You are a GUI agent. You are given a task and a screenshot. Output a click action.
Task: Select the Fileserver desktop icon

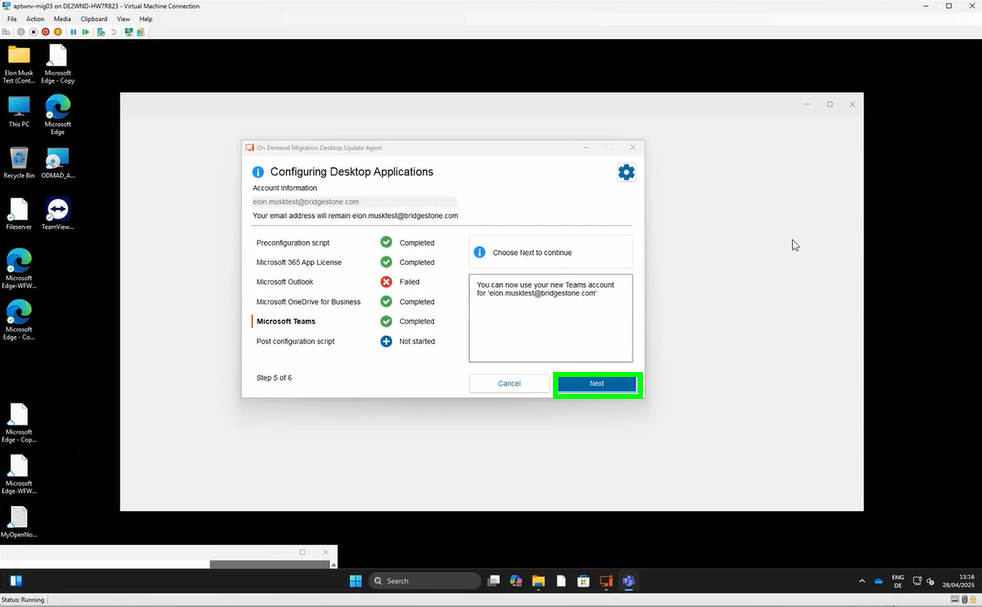coord(19,214)
